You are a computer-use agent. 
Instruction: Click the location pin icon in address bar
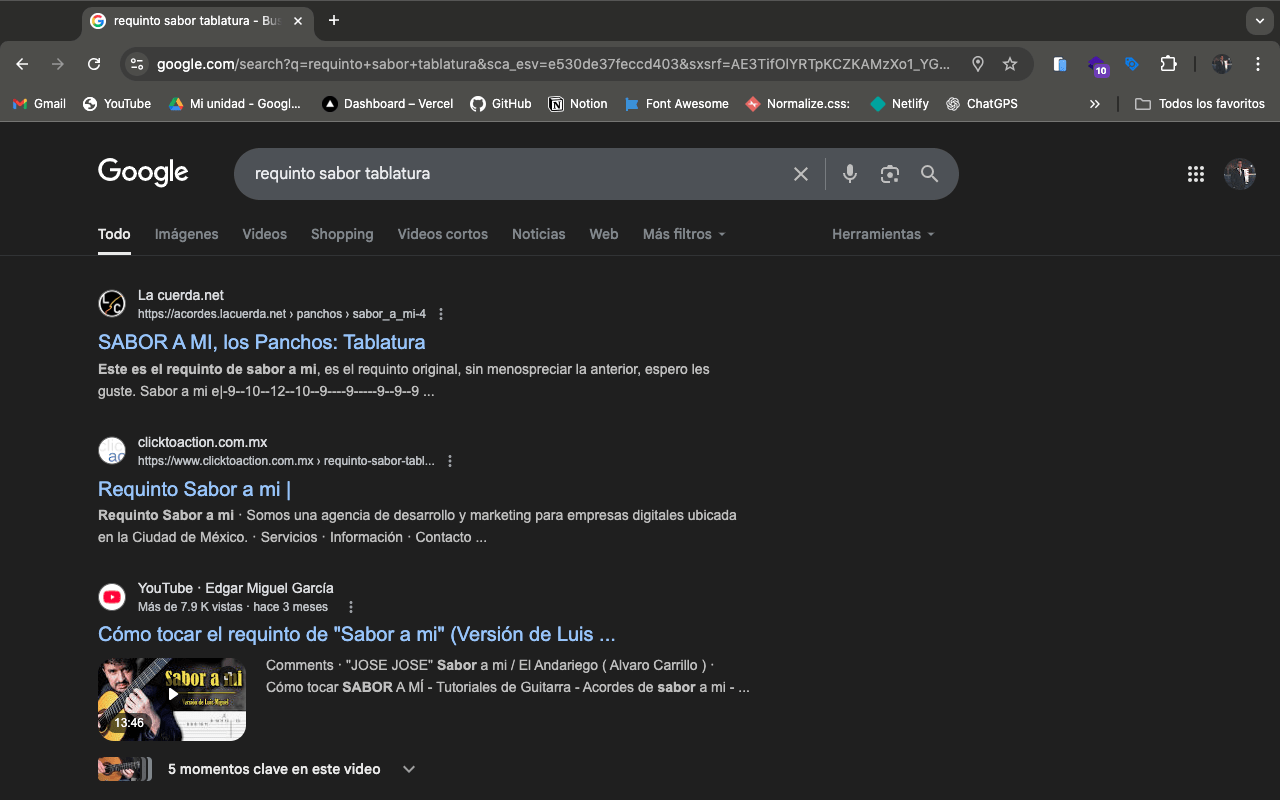coord(978,64)
